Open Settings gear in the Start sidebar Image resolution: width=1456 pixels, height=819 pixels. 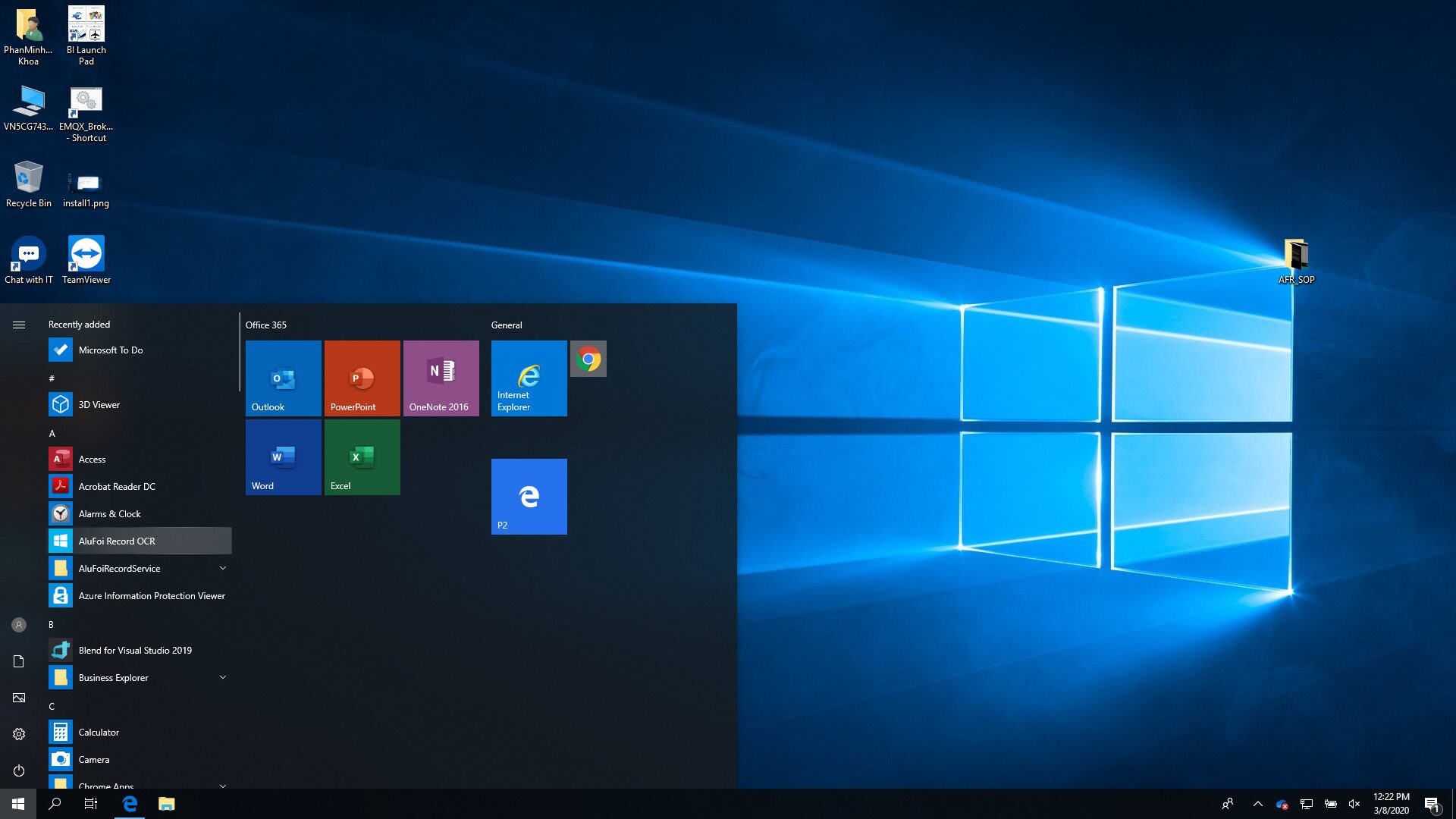point(19,734)
